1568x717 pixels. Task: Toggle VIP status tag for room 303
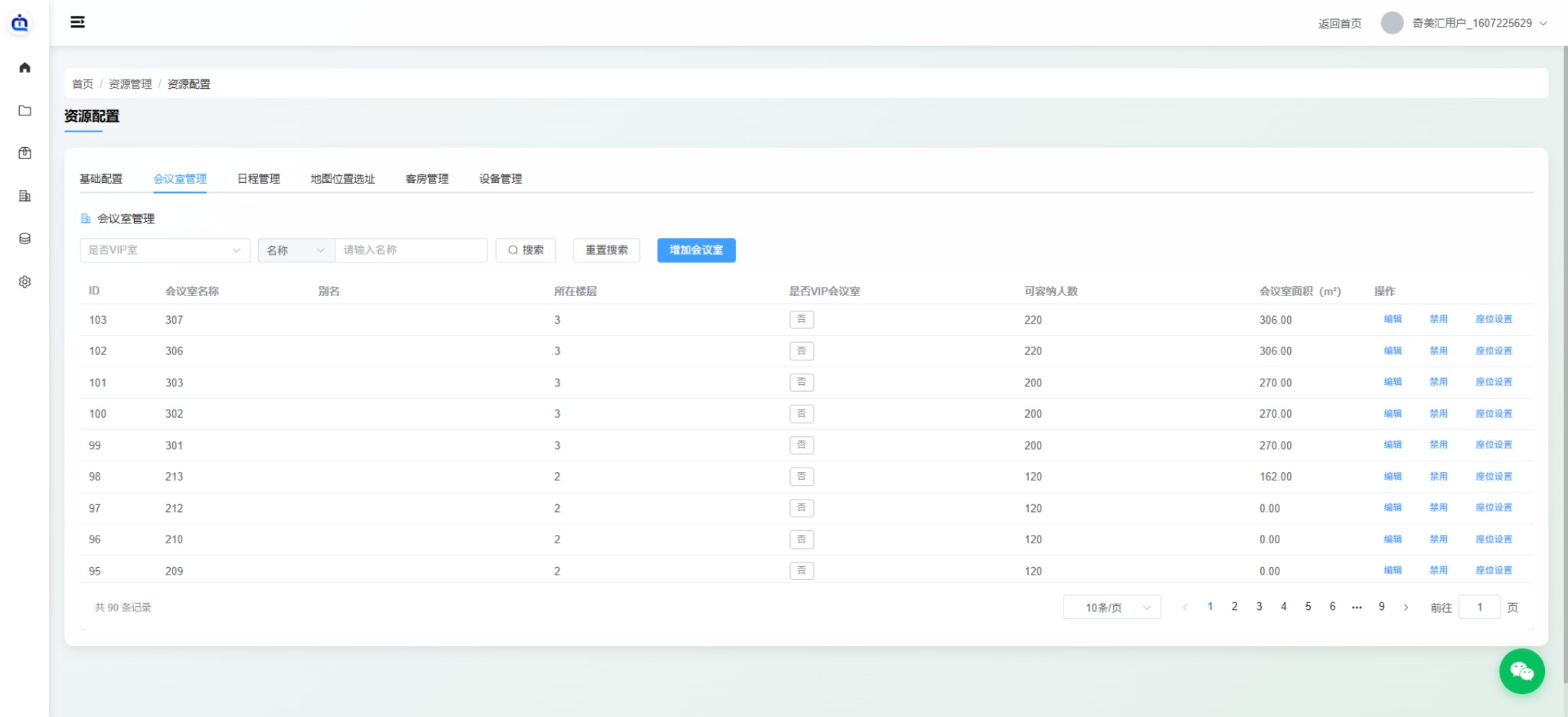pyautogui.click(x=802, y=382)
